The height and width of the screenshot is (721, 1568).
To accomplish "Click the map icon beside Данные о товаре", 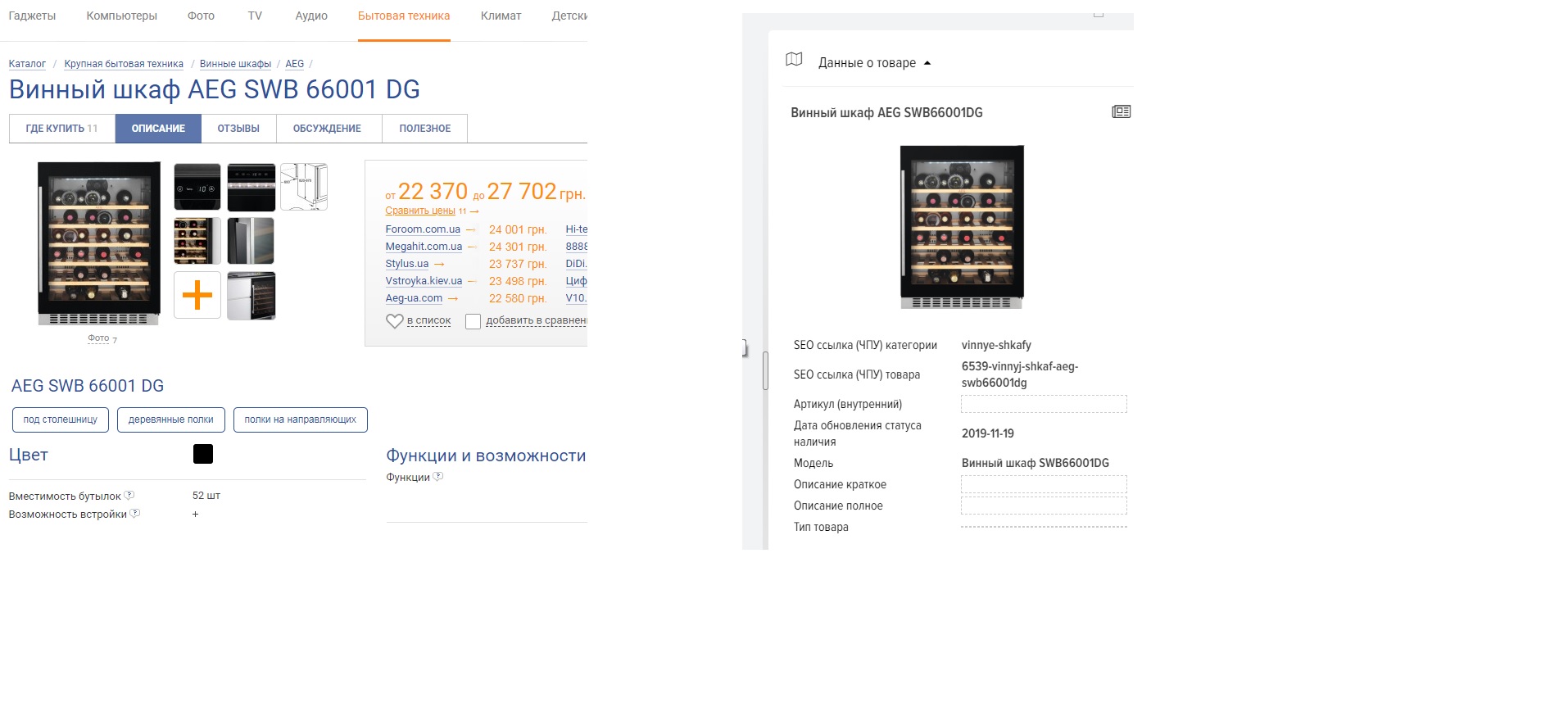I will 794,59.
